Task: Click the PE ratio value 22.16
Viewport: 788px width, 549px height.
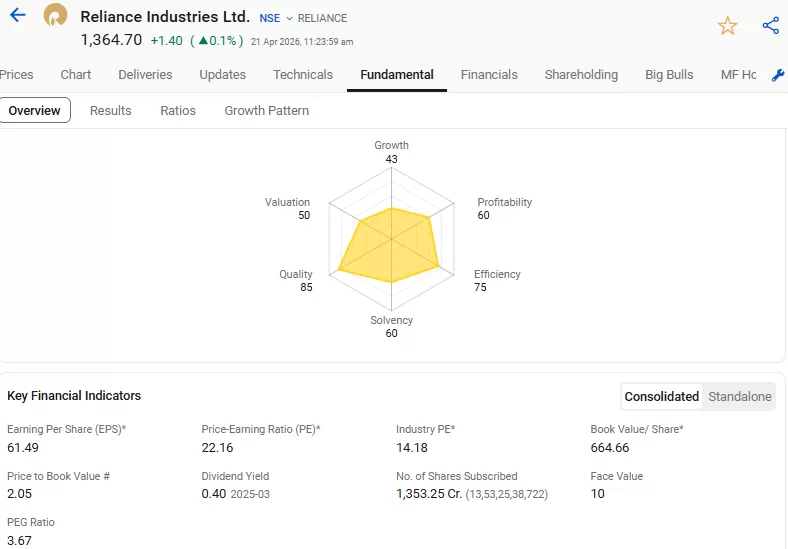Action: coord(217,447)
